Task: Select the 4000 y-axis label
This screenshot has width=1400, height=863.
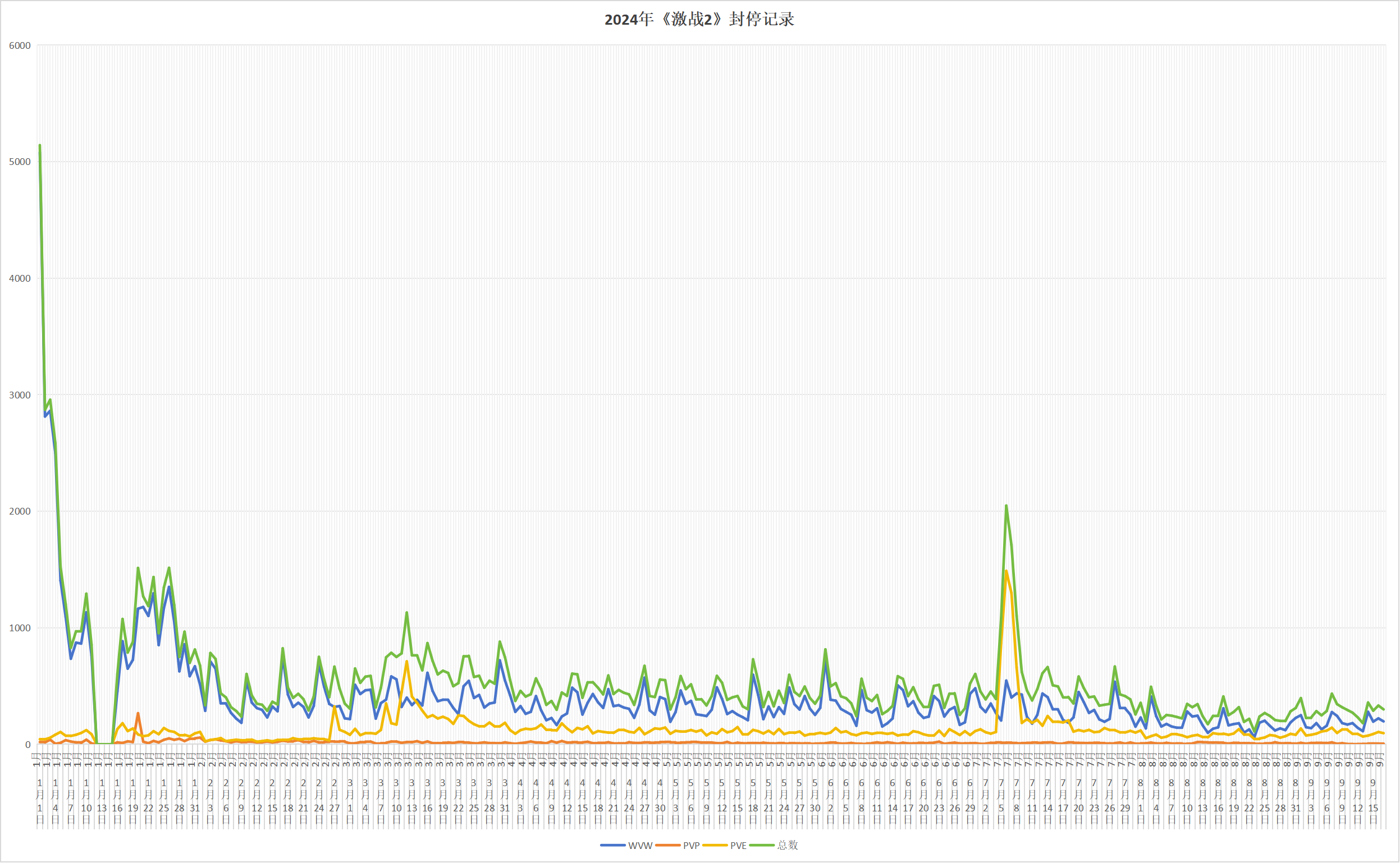Action: pos(20,278)
